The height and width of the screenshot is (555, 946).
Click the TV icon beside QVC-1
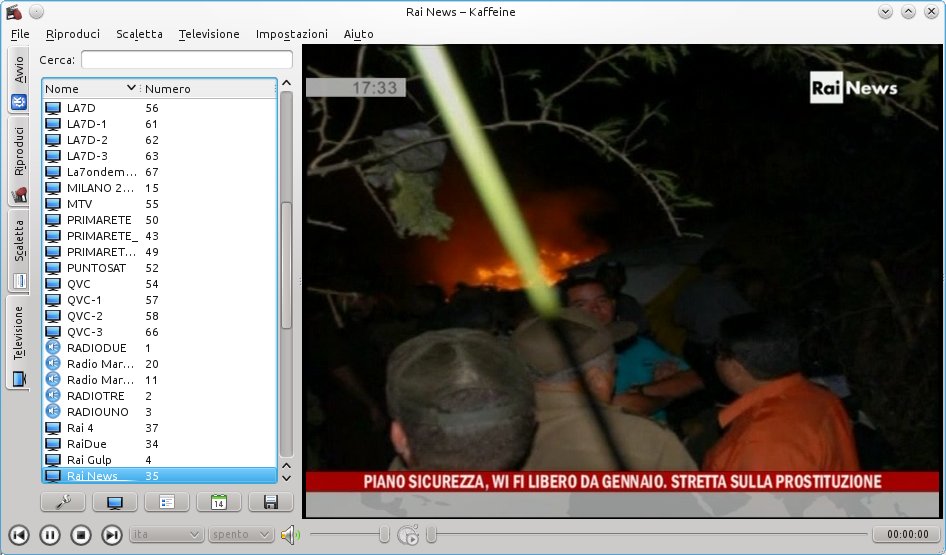53,300
